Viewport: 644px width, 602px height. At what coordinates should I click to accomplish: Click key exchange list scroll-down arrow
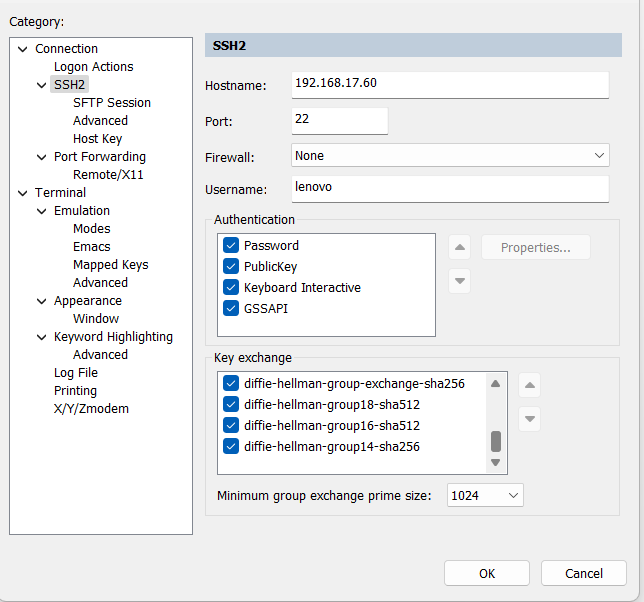click(495, 462)
